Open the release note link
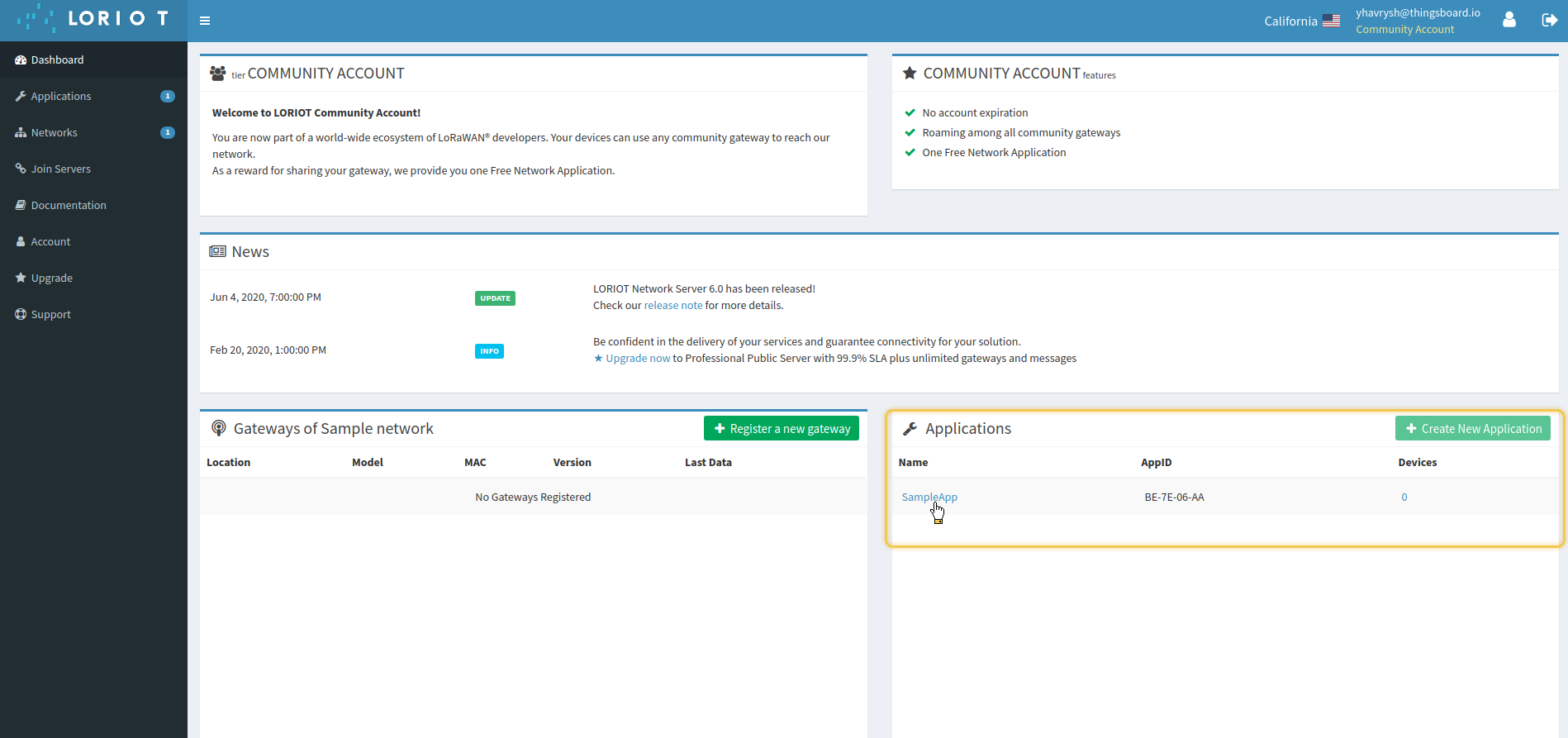The height and width of the screenshot is (738, 1568). (x=672, y=305)
